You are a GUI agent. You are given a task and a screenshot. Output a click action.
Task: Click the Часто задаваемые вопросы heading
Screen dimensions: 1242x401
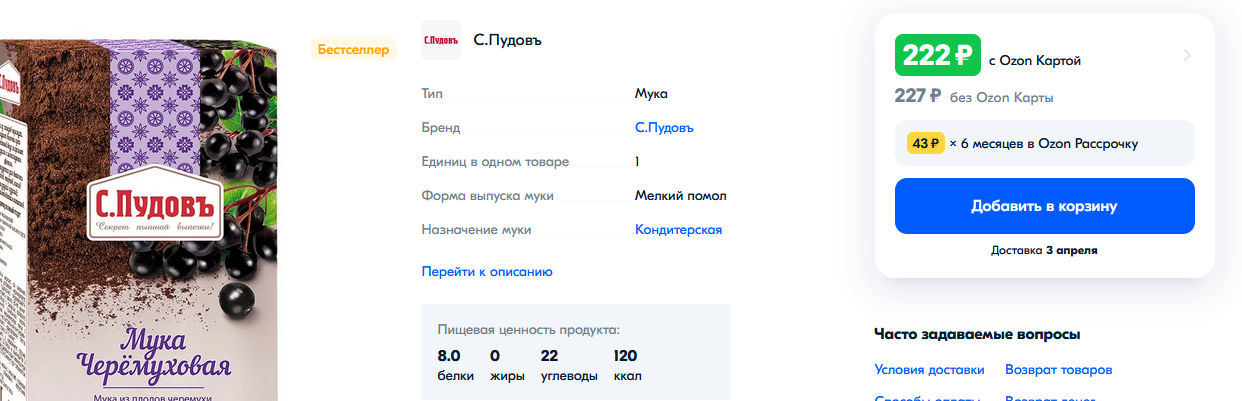[976, 334]
